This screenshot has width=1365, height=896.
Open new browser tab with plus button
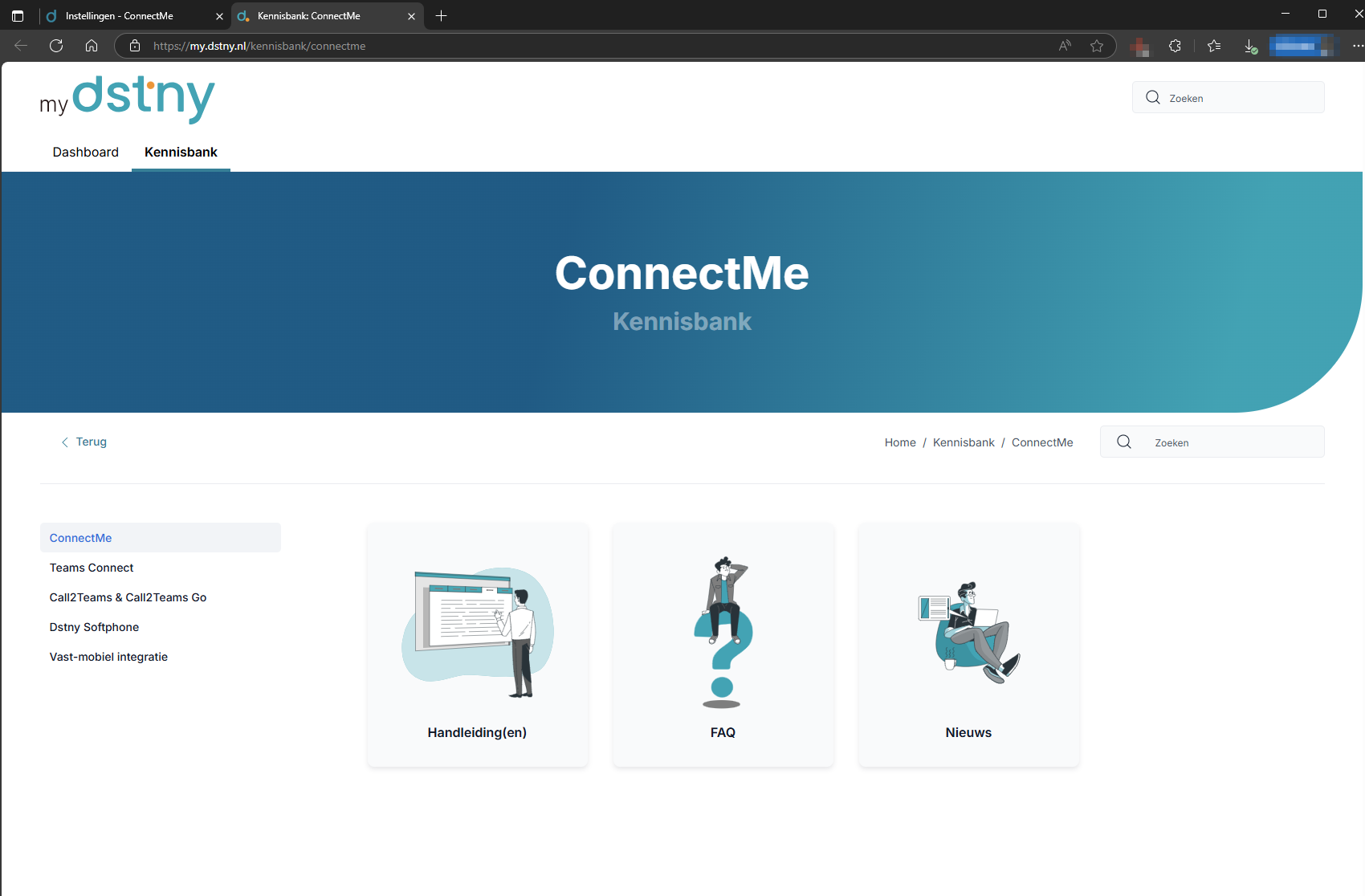441,16
